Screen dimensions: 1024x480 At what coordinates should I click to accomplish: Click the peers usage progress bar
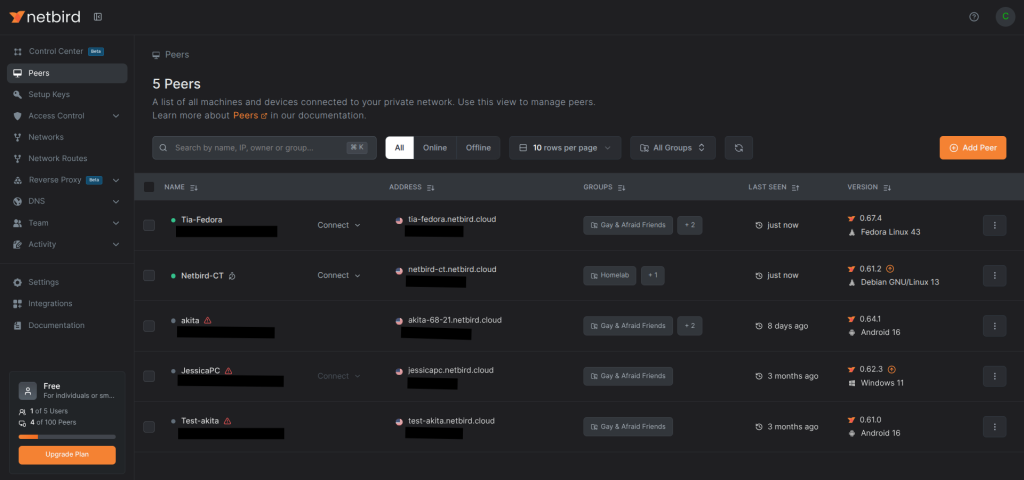point(67,437)
